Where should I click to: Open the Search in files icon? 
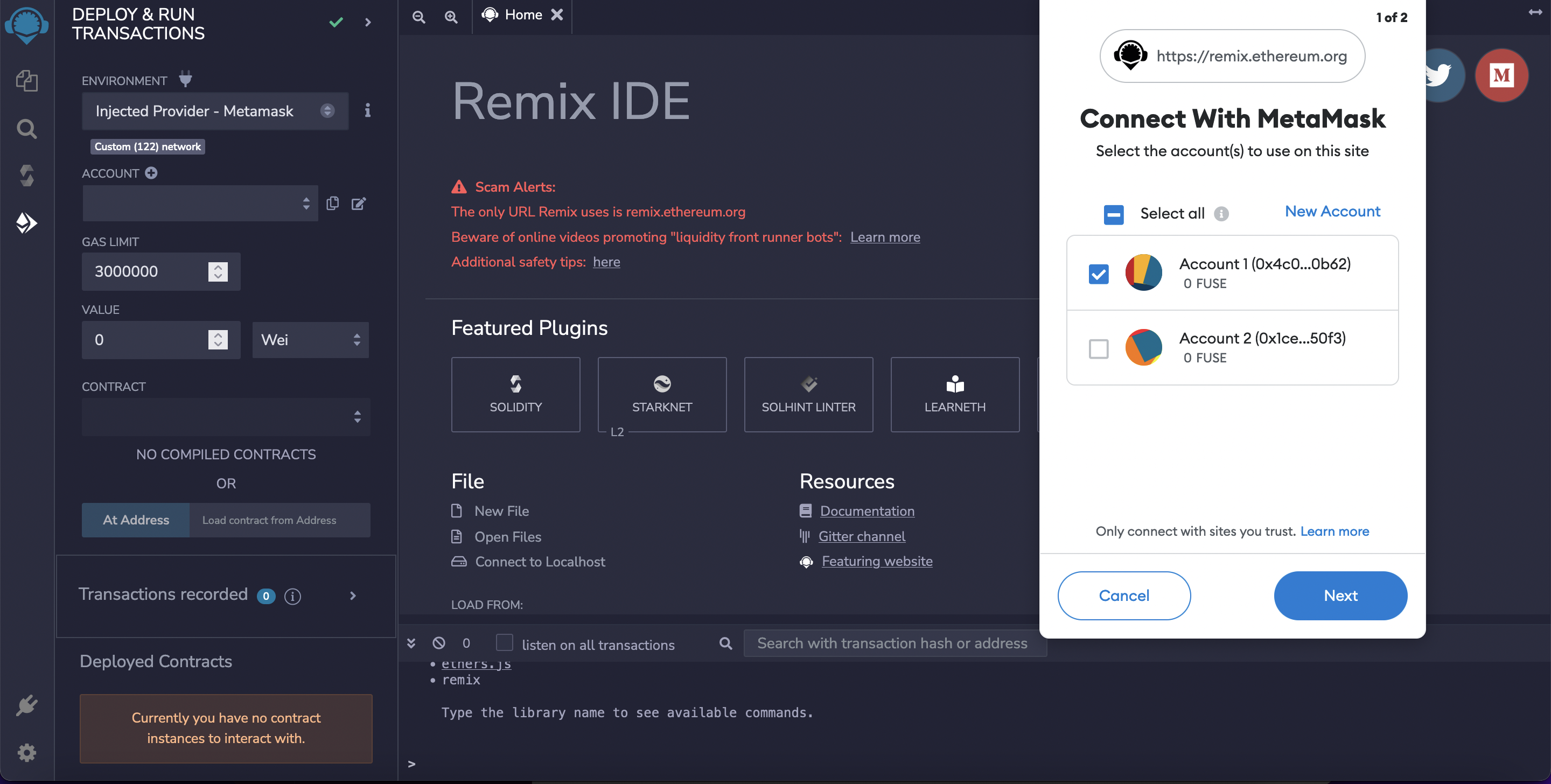pos(26,128)
